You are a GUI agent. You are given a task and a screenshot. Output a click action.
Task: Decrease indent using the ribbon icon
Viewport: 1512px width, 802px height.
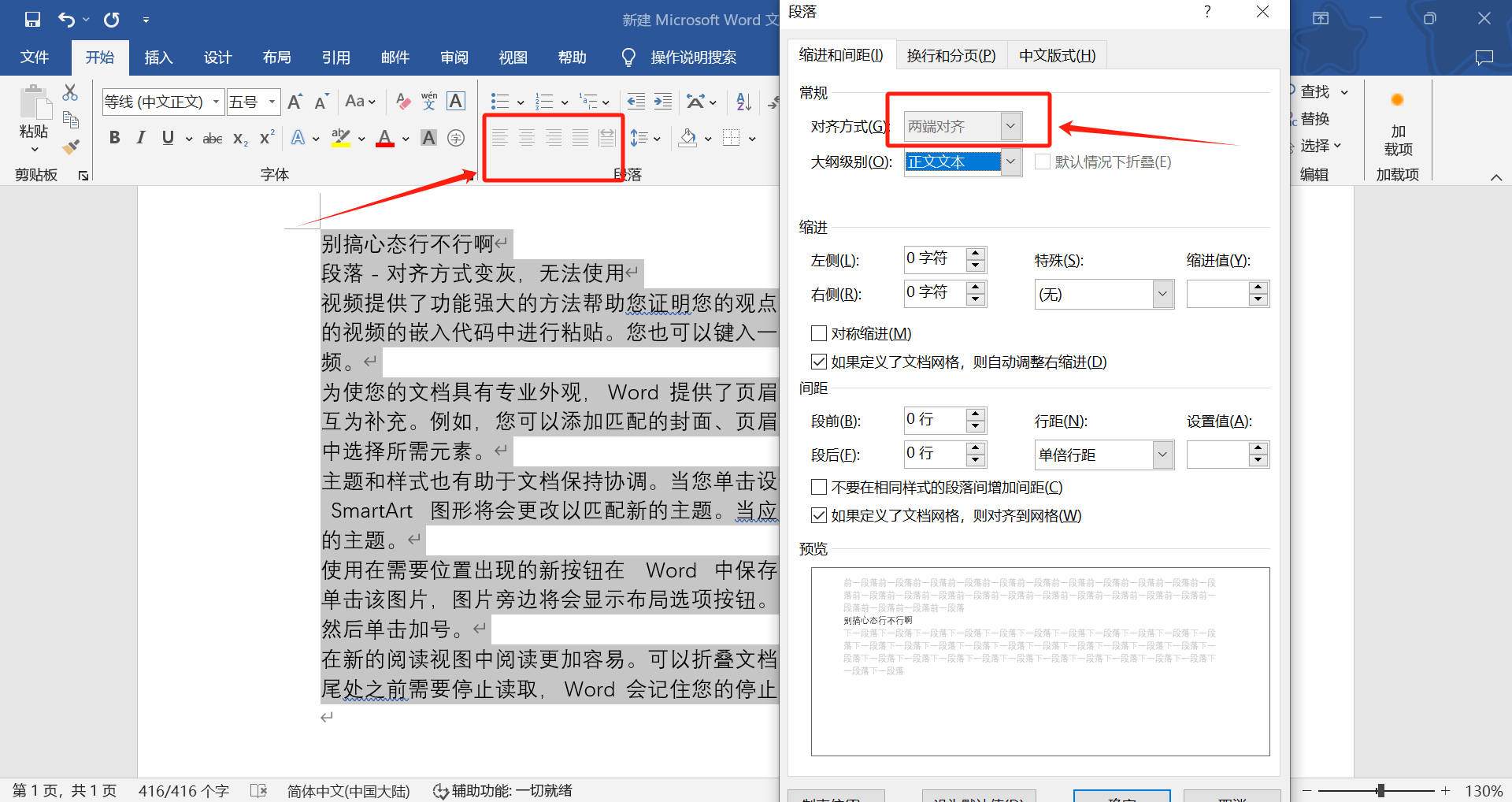click(636, 101)
